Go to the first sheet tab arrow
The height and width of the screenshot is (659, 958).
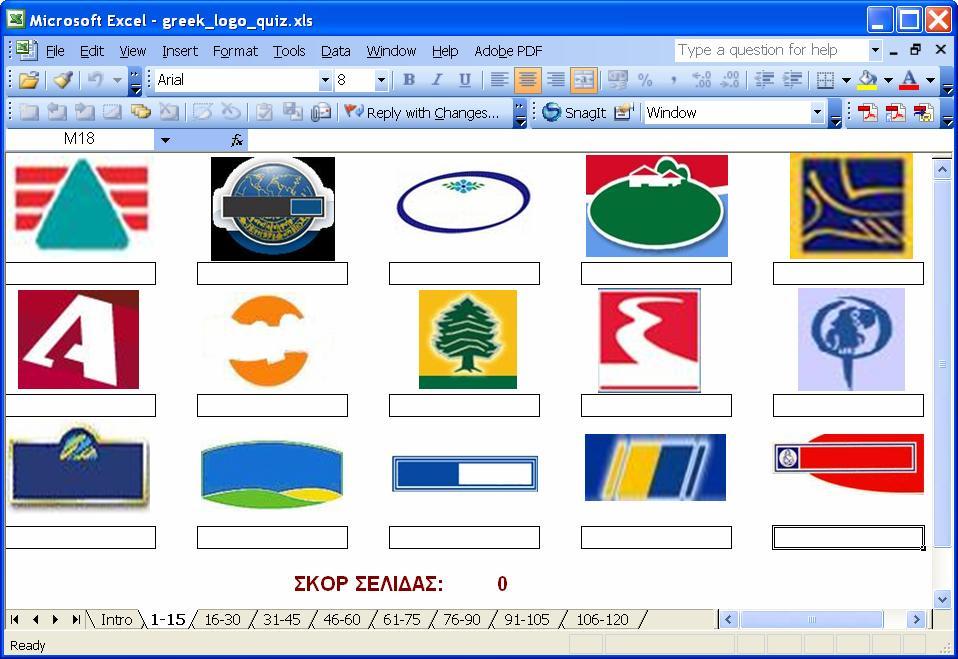click(x=15, y=620)
